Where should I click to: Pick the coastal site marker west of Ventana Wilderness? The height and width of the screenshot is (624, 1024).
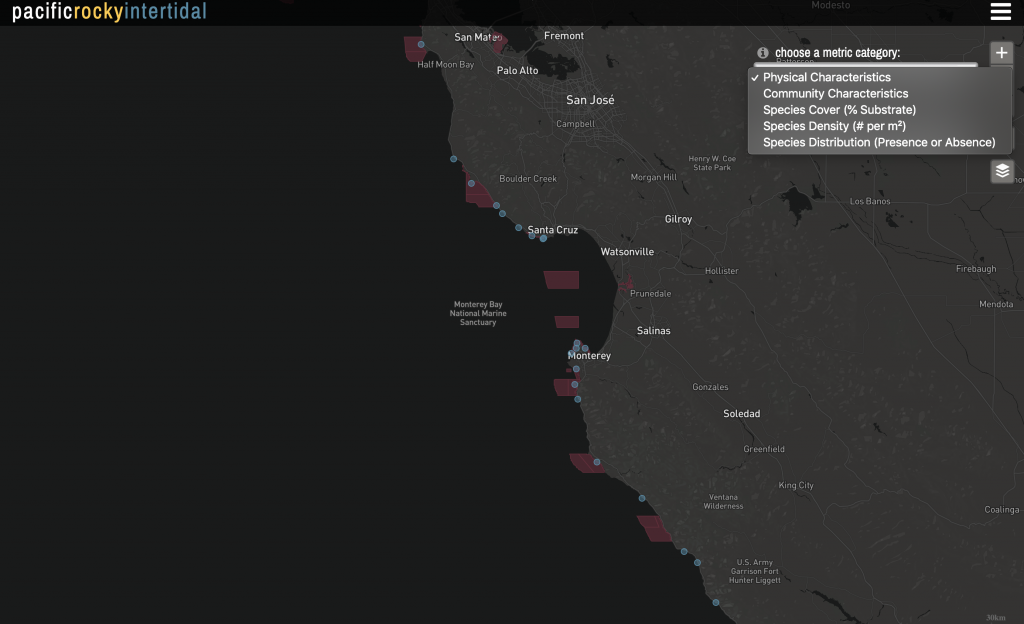(x=642, y=498)
